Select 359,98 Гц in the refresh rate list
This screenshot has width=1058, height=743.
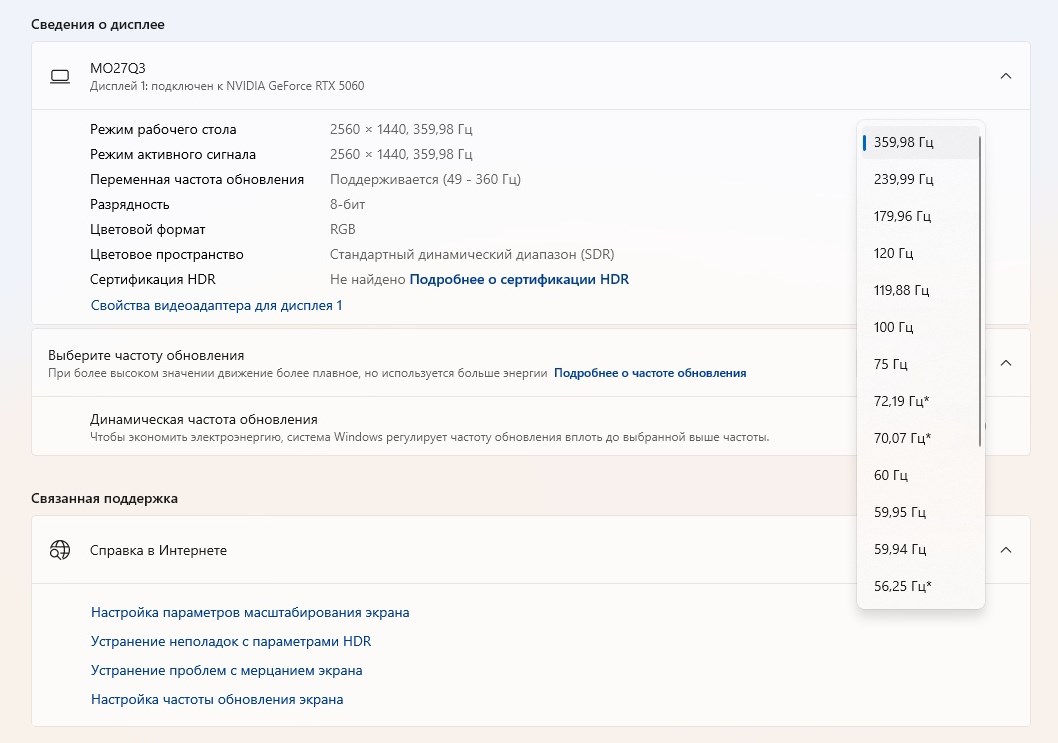[x=920, y=142]
